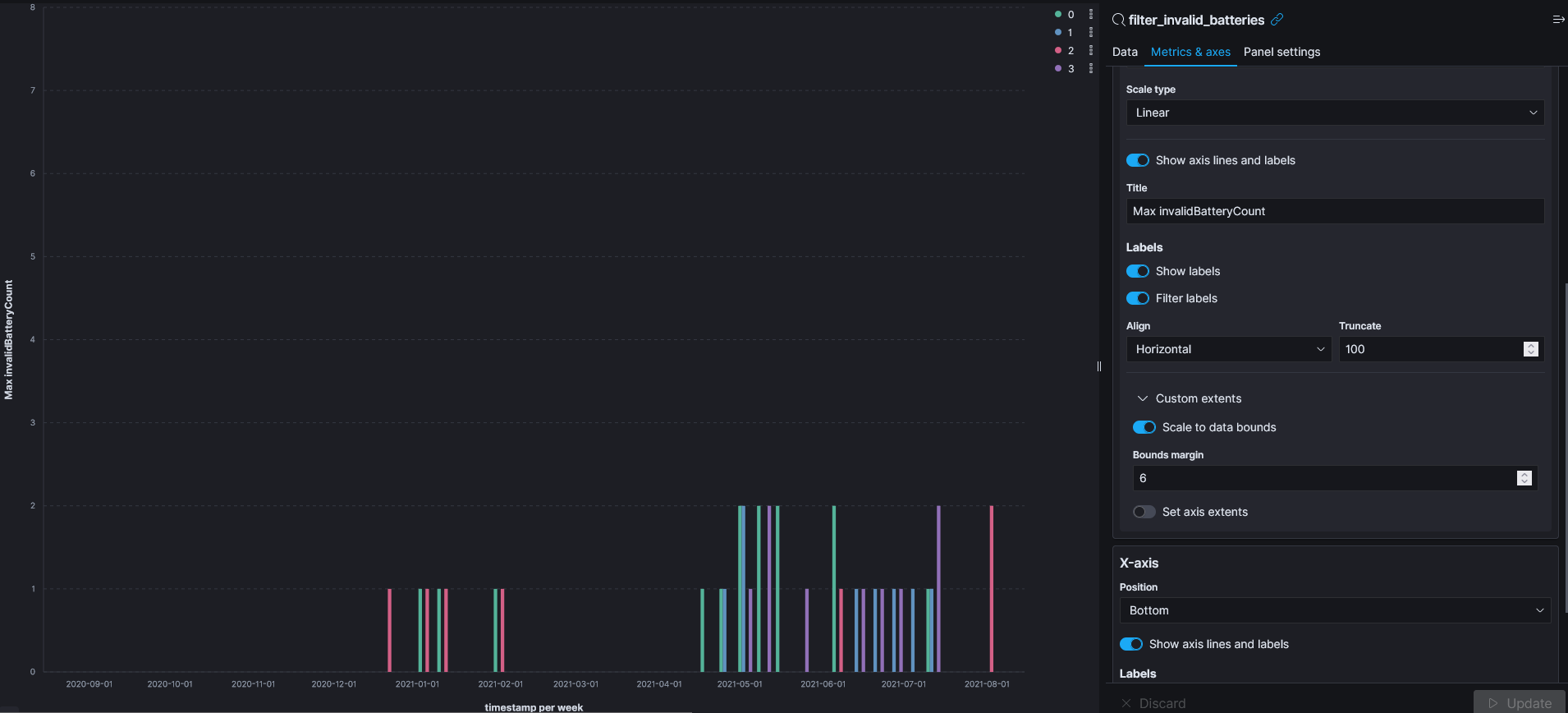Open the Scale type Linear dropdown
The height and width of the screenshot is (713, 1568).
point(1335,113)
